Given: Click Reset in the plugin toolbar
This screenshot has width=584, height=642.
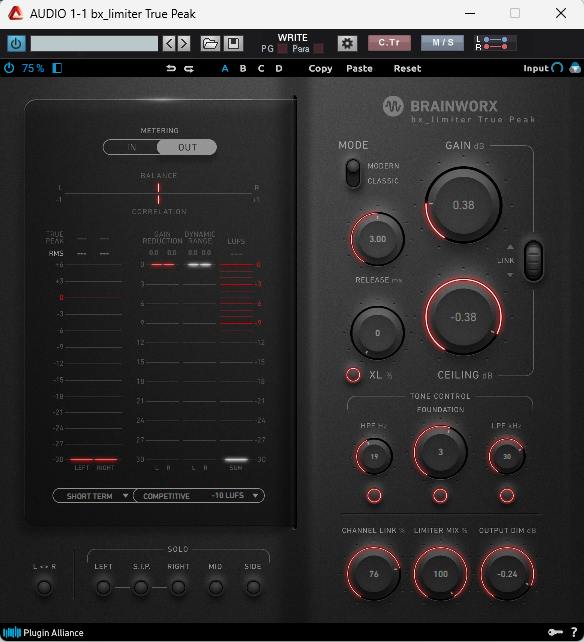Looking at the screenshot, I should [407, 68].
